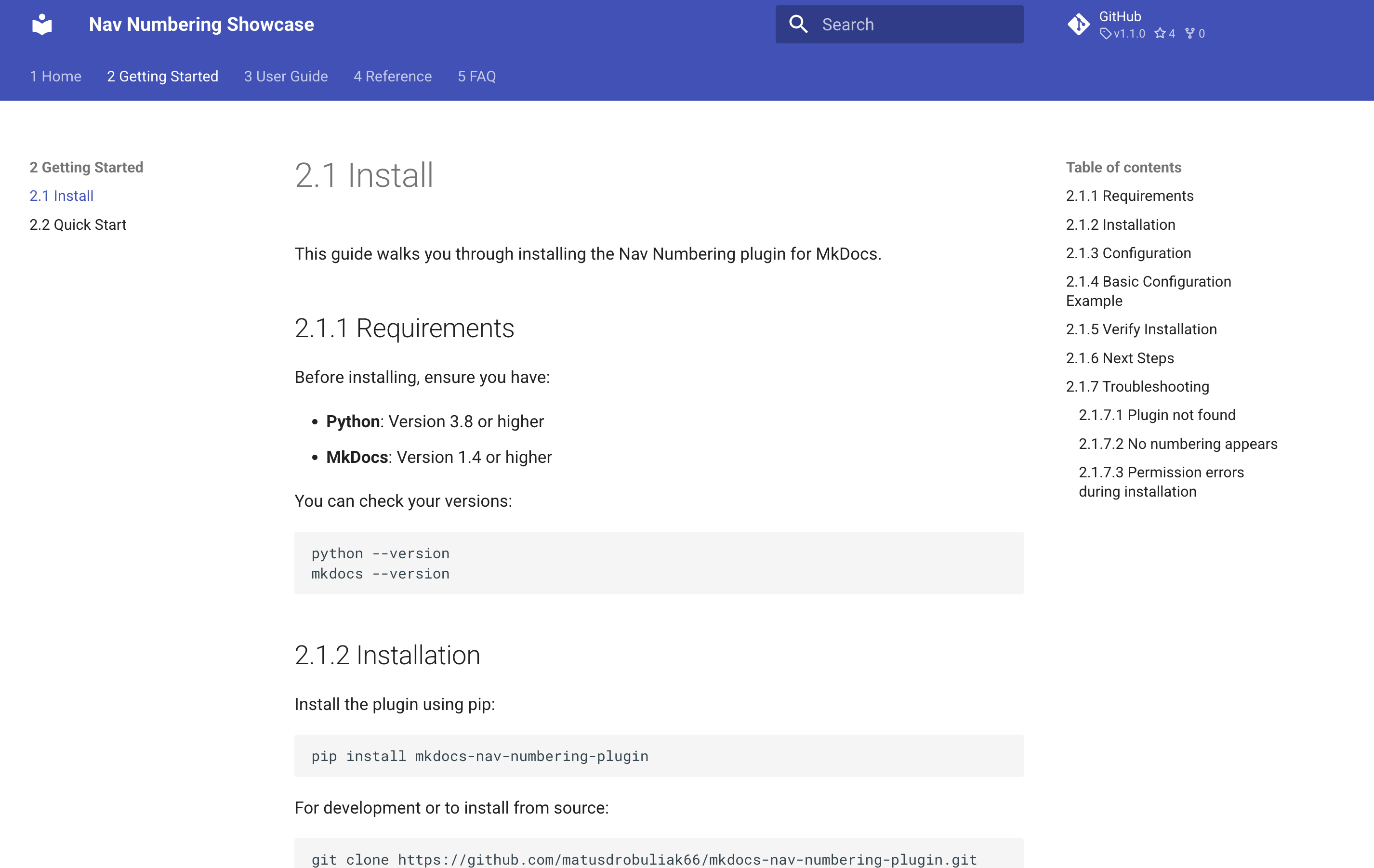Jump to 2.1.7 Troubleshooting in contents

(x=1137, y=386)
